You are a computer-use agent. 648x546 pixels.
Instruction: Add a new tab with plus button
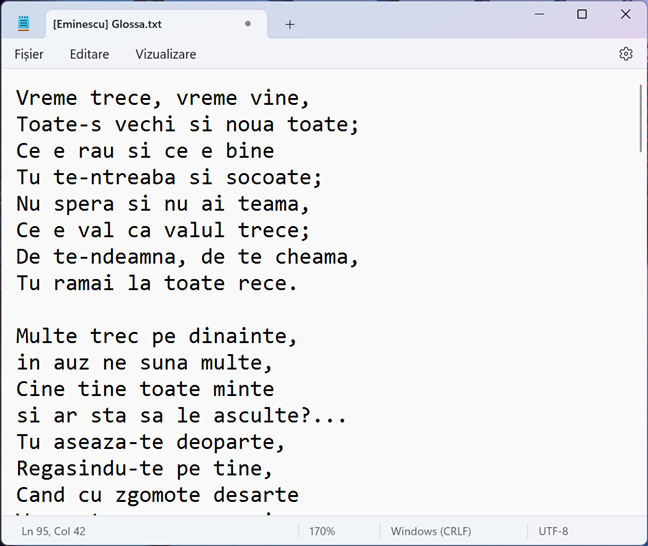[290, 24]
